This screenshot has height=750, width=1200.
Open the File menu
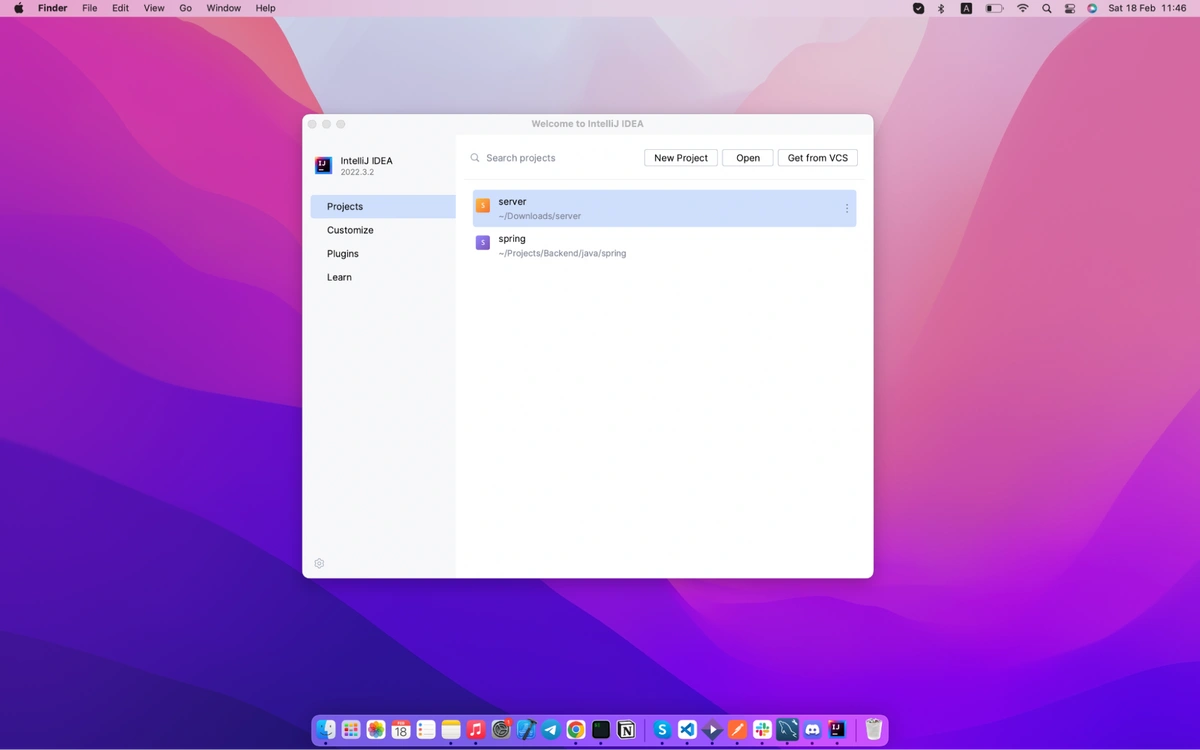(x=90, y=8)
